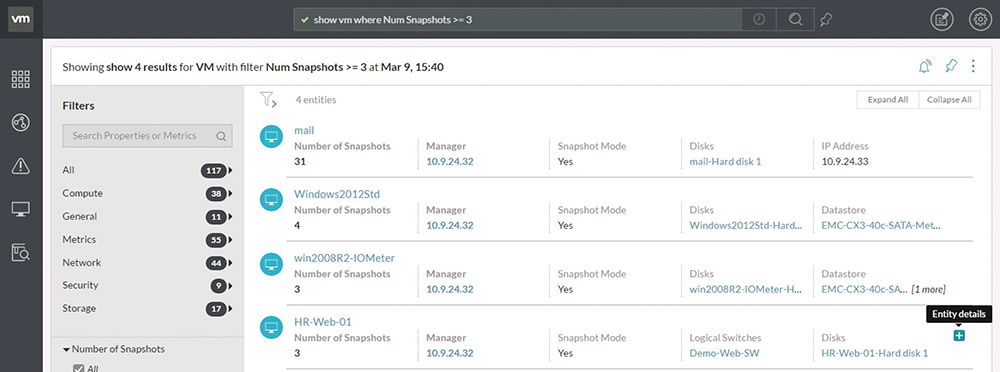Open the settings gear icon

click(980, 19)
